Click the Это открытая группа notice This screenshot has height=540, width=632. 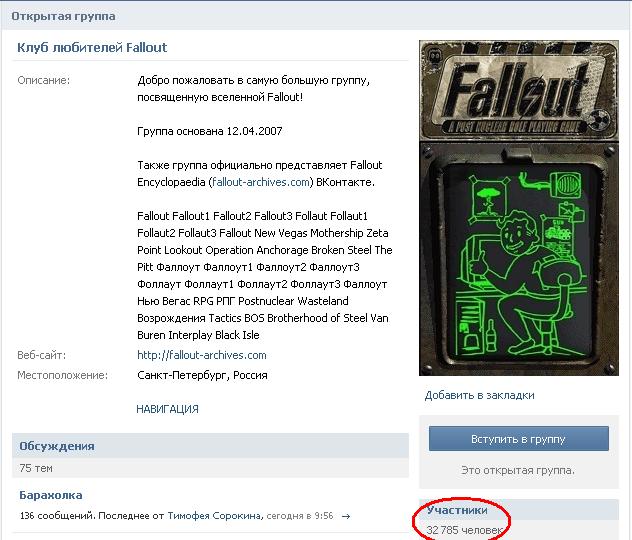coord(518,470)
